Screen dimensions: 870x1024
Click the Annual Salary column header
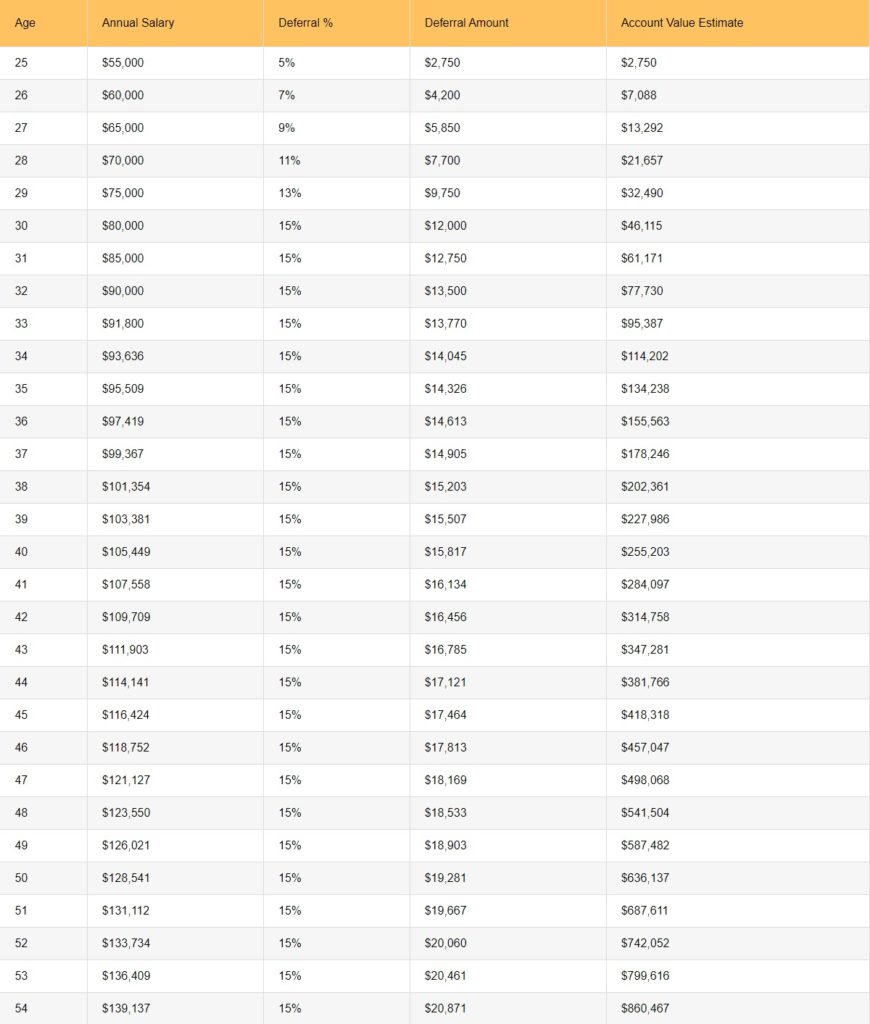click(x=137, y=23)
